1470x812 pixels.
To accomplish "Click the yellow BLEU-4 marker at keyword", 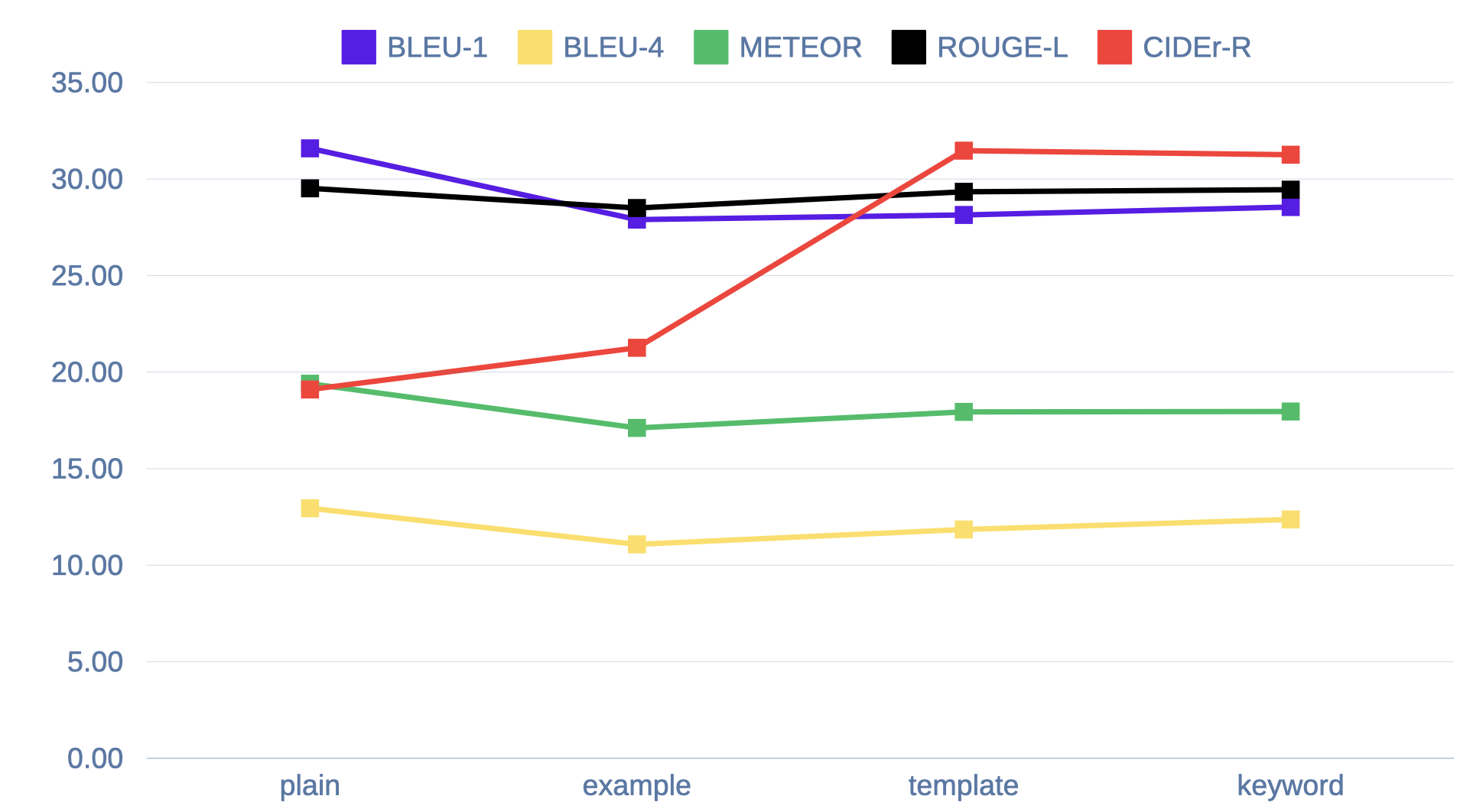I will tap(1290, 520).
